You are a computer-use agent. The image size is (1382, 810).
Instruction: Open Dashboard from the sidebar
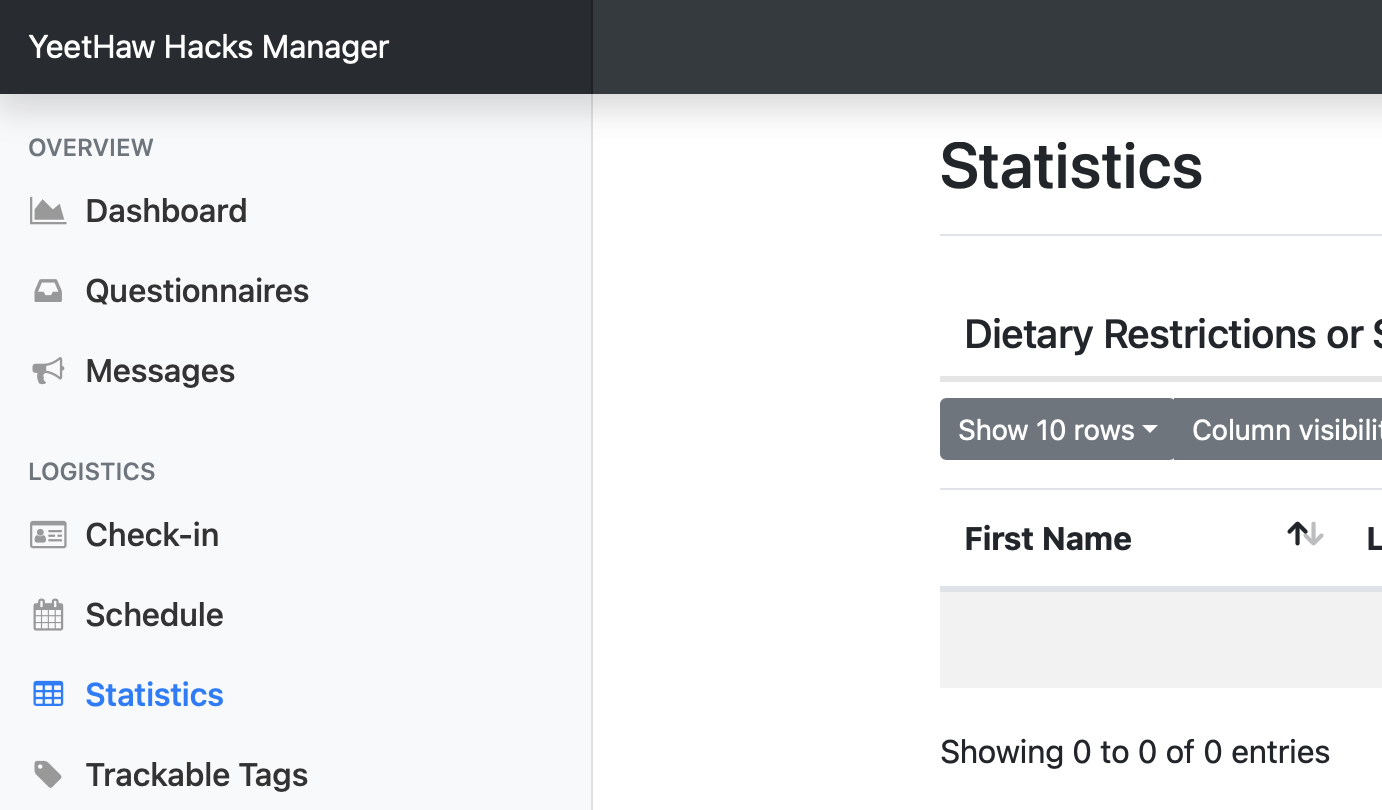point(166,211)
